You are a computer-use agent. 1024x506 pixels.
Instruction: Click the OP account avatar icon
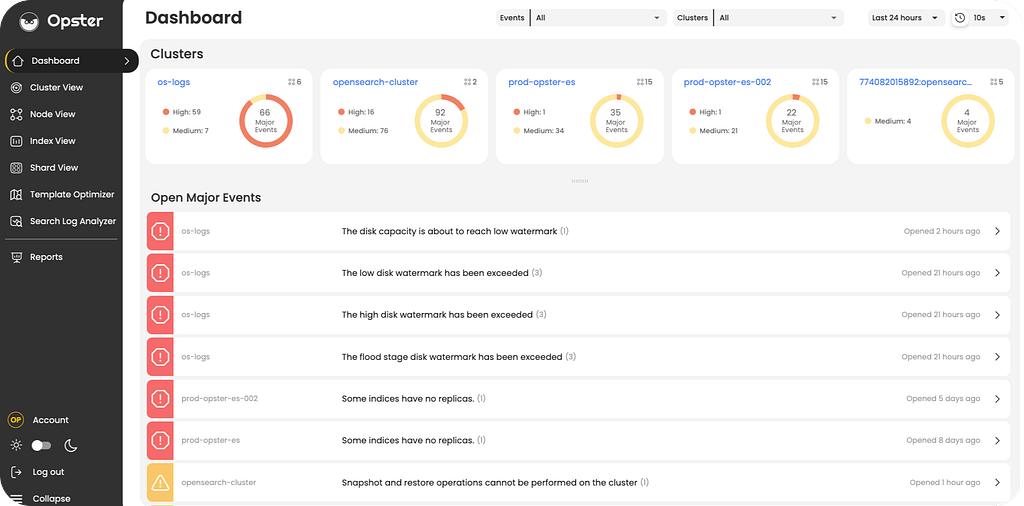pos(16,420)
